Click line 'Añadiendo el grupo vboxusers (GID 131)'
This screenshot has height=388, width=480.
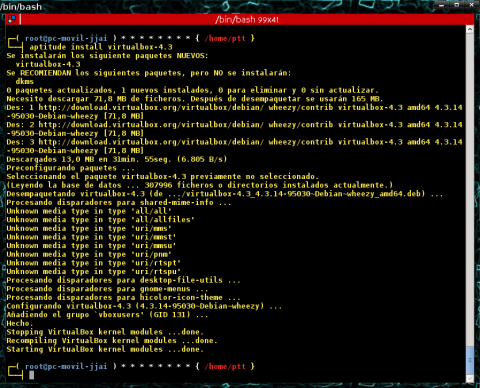(107, 315)
